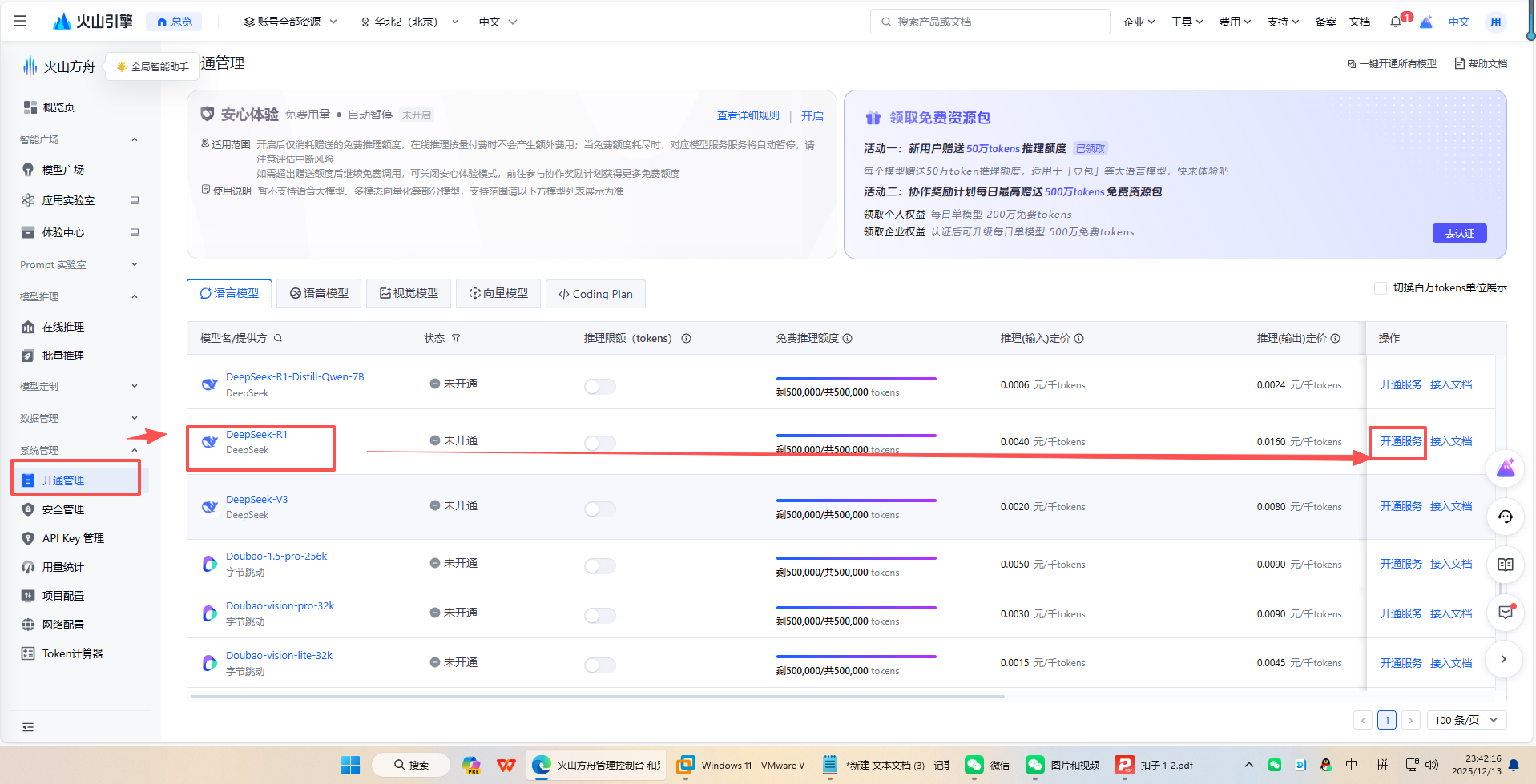Image resolution: width=1536 pixels, height=784 pixels.
Task: Open the 火山引擎 logo homepage
Action: [92, 22]
